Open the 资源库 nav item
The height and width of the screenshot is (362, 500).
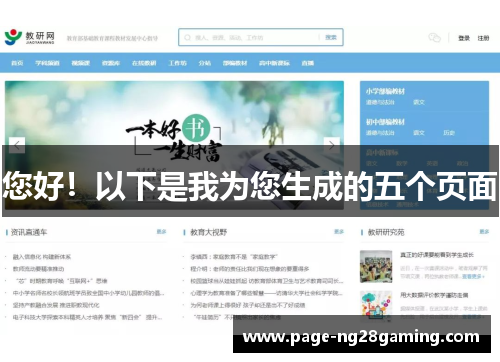pyautogui.click(x=111, y=63)
